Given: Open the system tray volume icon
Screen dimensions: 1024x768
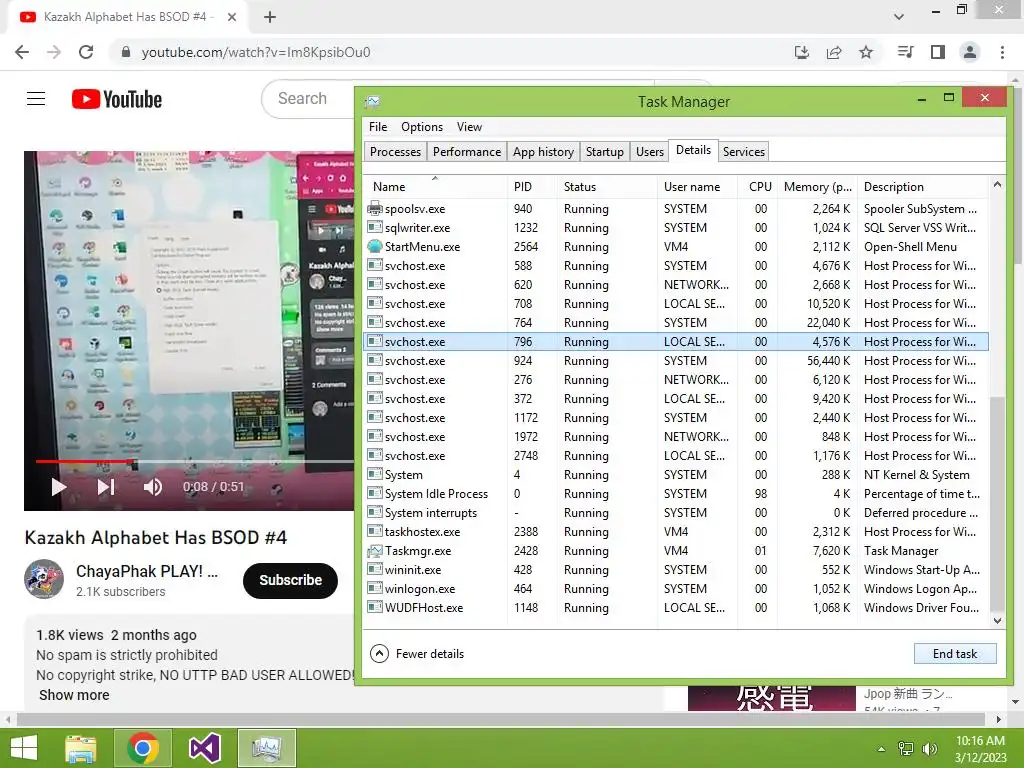Looking at the screenshot, I should tap(930, 749).
